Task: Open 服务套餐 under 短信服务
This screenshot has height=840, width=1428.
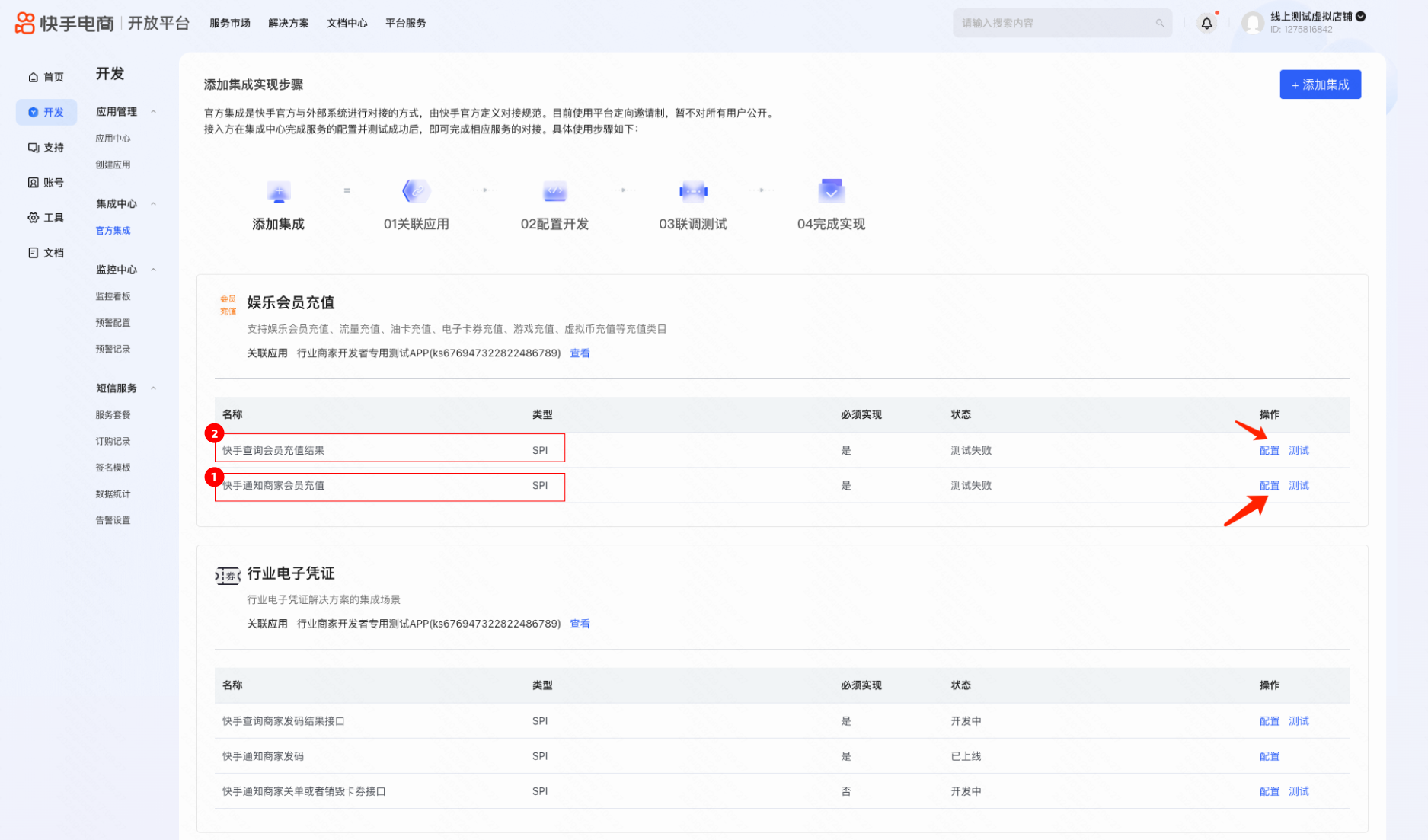Action: [113, 415]
